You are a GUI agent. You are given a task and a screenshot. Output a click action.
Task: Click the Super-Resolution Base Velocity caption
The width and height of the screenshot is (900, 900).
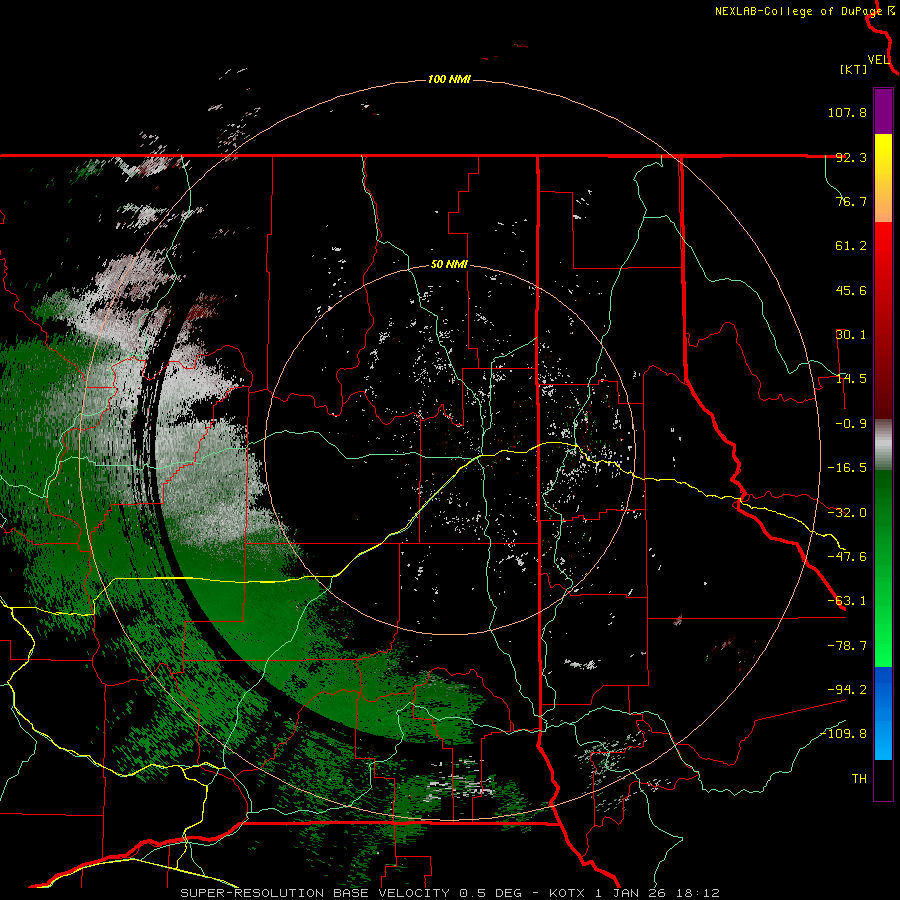pyautogui.click(x=449, y=893)
